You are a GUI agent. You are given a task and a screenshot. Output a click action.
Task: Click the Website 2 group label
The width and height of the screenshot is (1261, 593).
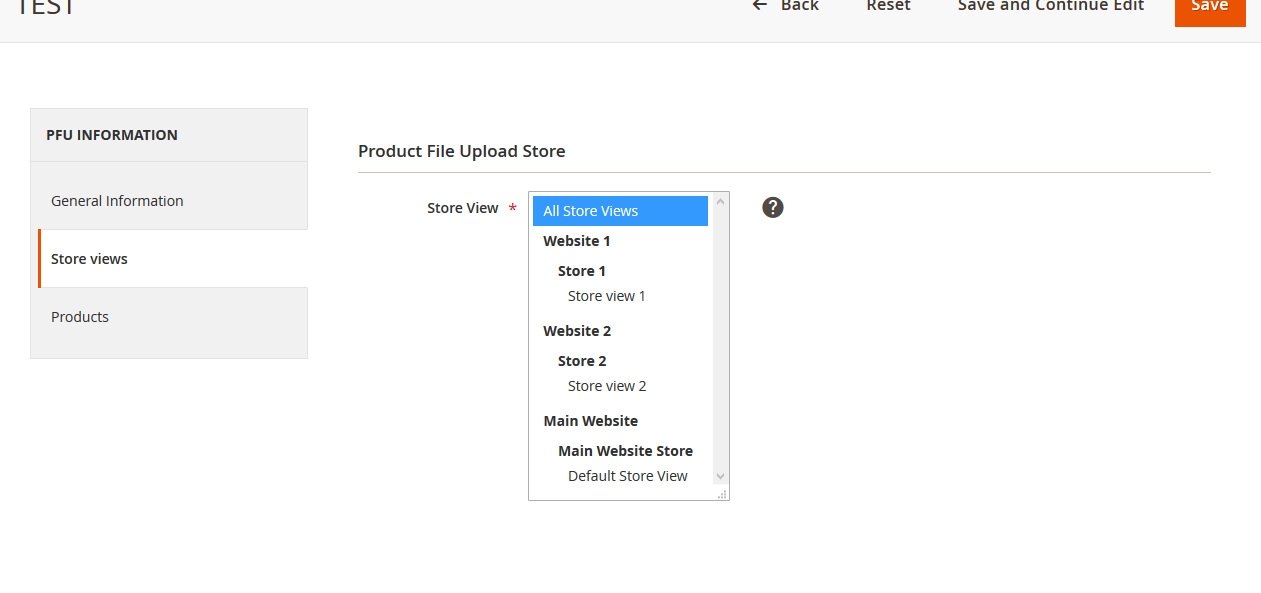(577, 331)
